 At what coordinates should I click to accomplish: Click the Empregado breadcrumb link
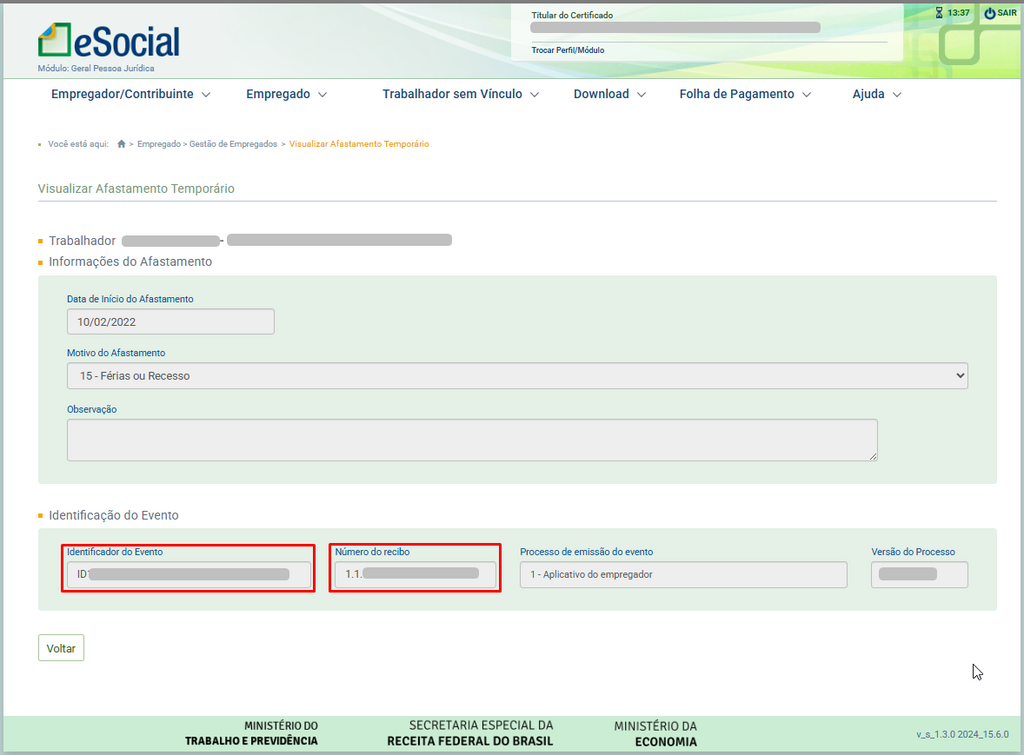tap(158, 144)
